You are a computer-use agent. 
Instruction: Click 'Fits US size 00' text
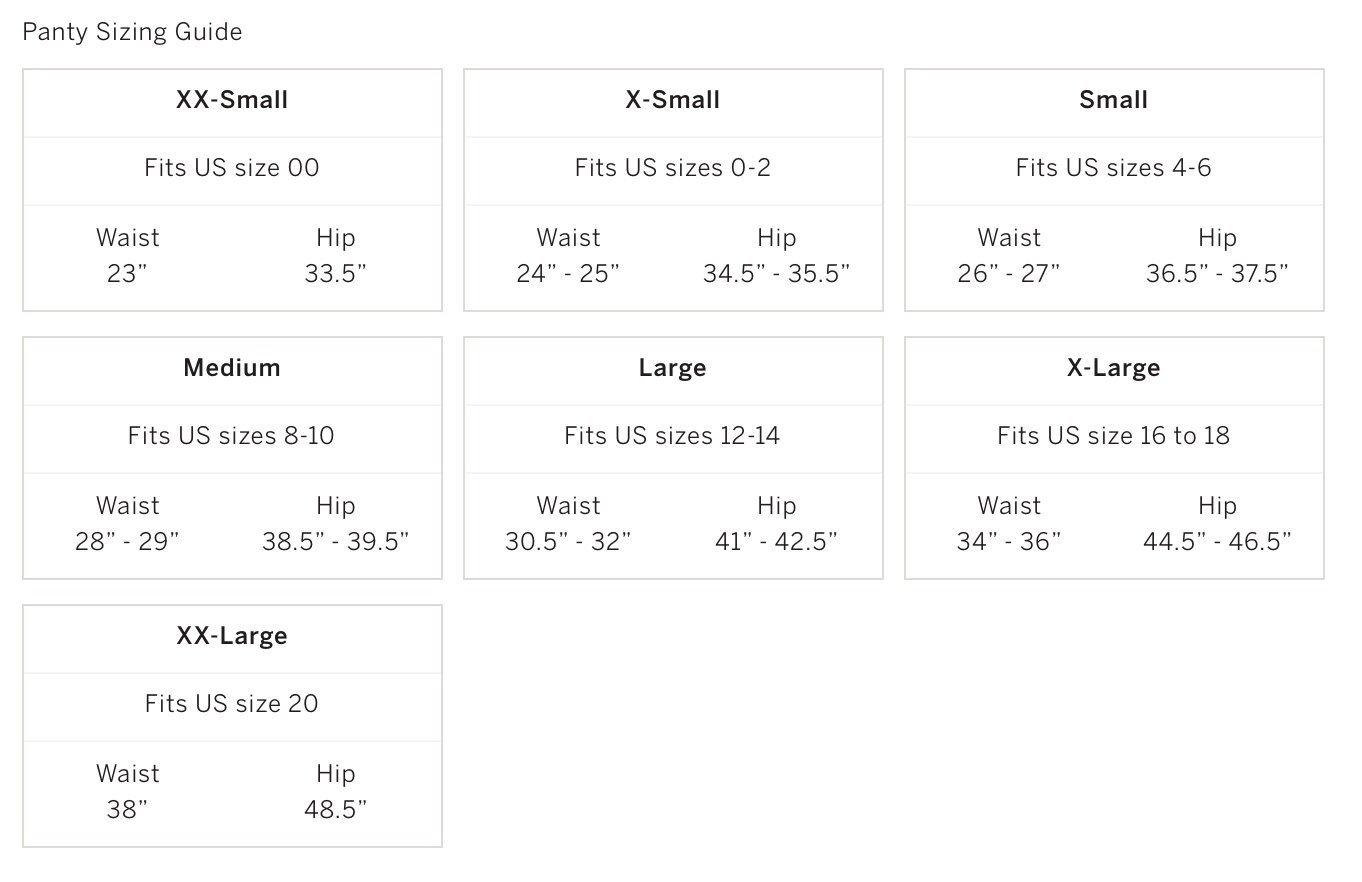click(x=232, y=168)
